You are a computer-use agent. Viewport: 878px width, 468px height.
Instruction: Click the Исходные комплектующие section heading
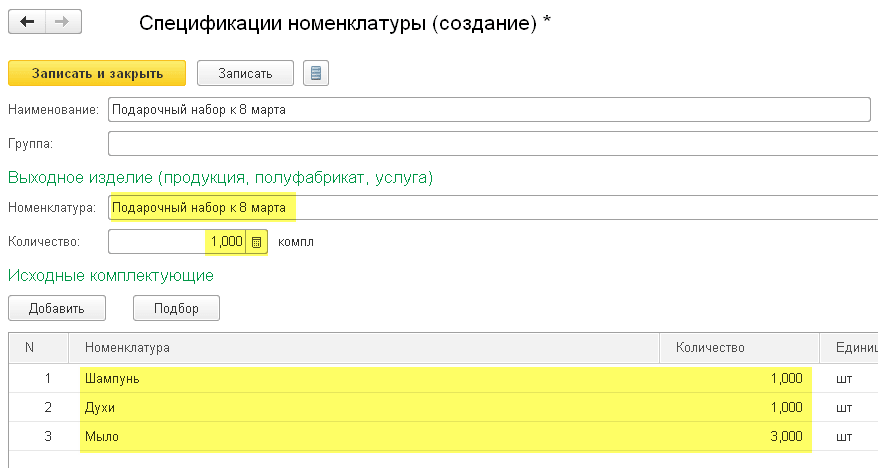[111, 275]
